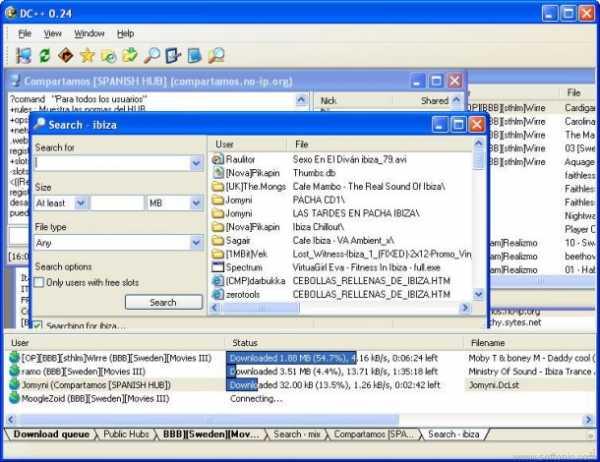Enable Only users with free slots
The image size is (600, 462).
pyautogui.click(x=39, y=282)
